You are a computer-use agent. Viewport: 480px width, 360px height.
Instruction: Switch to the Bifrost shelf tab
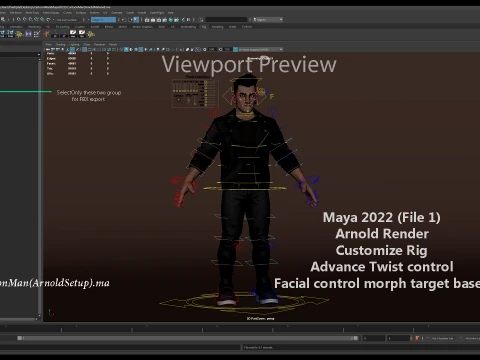pyautogui.click(x=108, y=27)
